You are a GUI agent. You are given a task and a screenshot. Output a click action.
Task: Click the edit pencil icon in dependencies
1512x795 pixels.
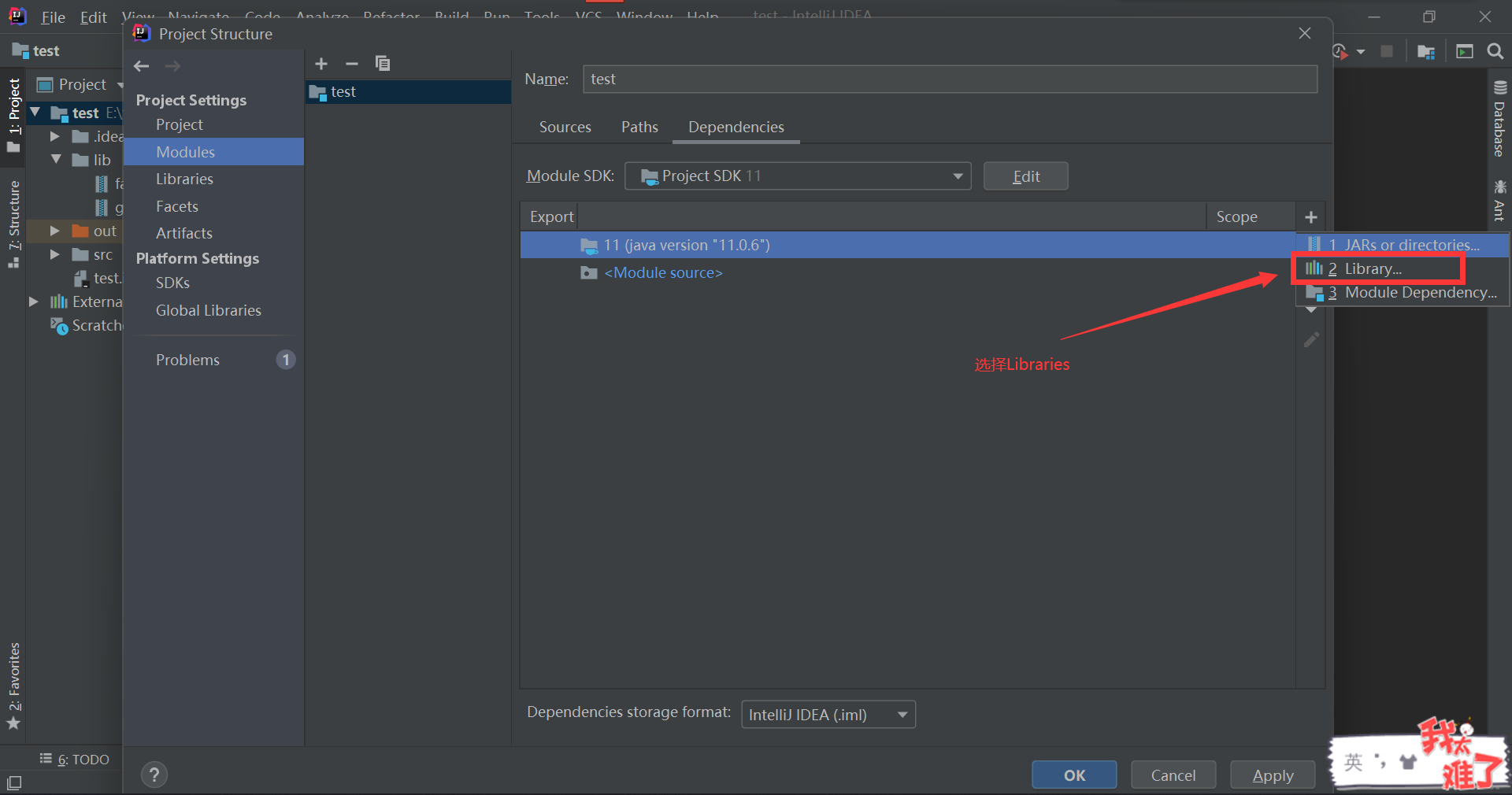[x=1311, y=340]
